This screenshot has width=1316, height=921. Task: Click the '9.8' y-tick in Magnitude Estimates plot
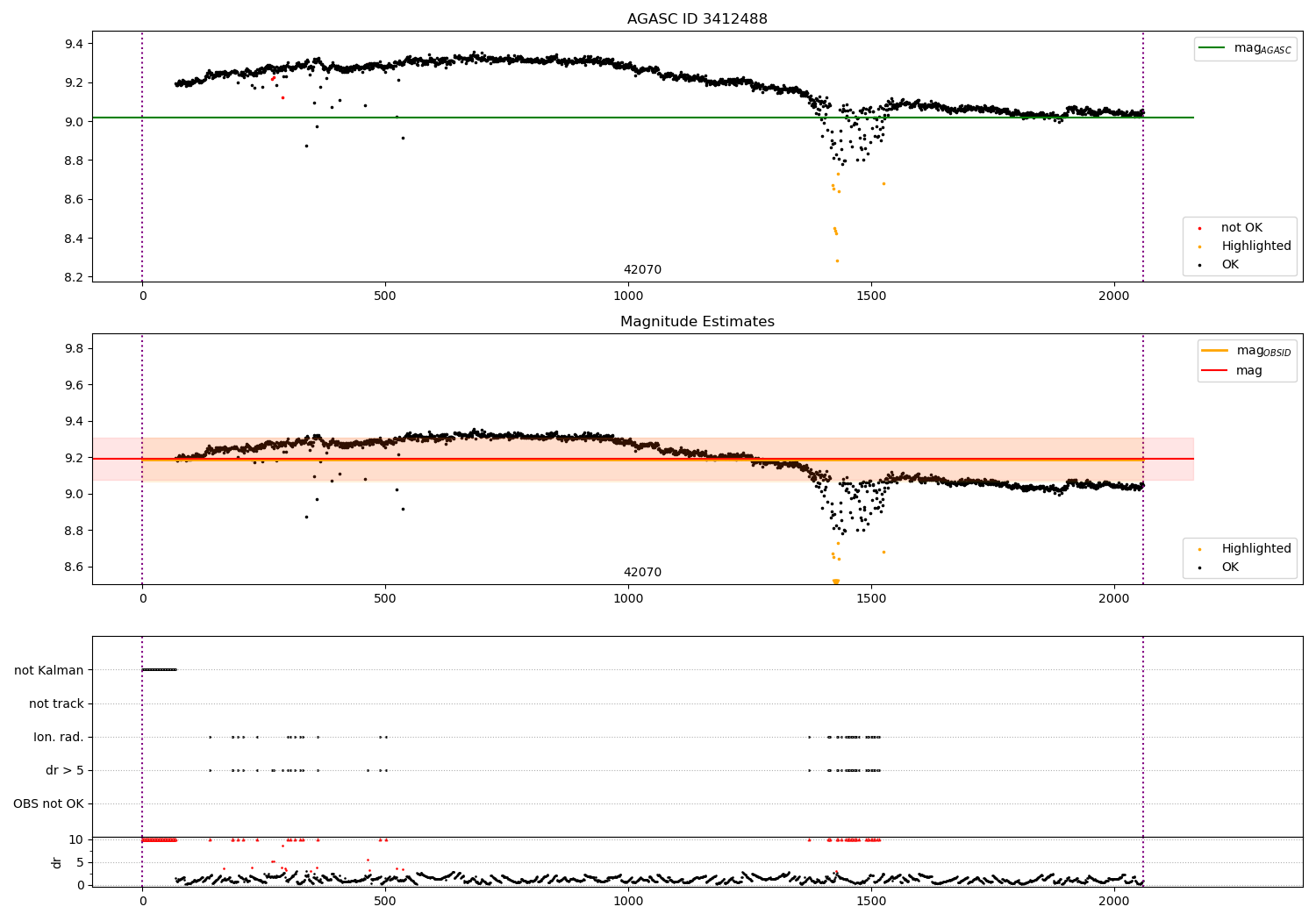tap(75, 349)
